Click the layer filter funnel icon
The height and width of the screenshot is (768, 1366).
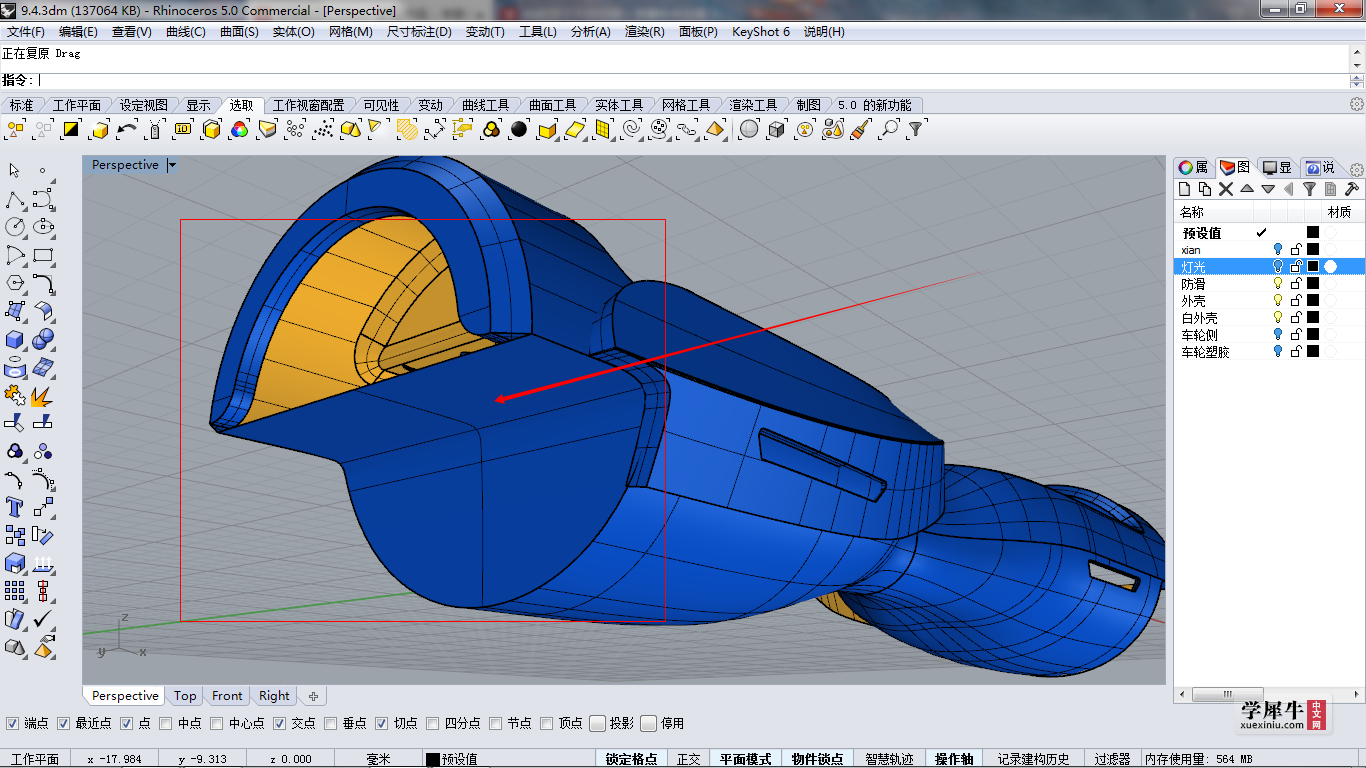(1309, 189)
